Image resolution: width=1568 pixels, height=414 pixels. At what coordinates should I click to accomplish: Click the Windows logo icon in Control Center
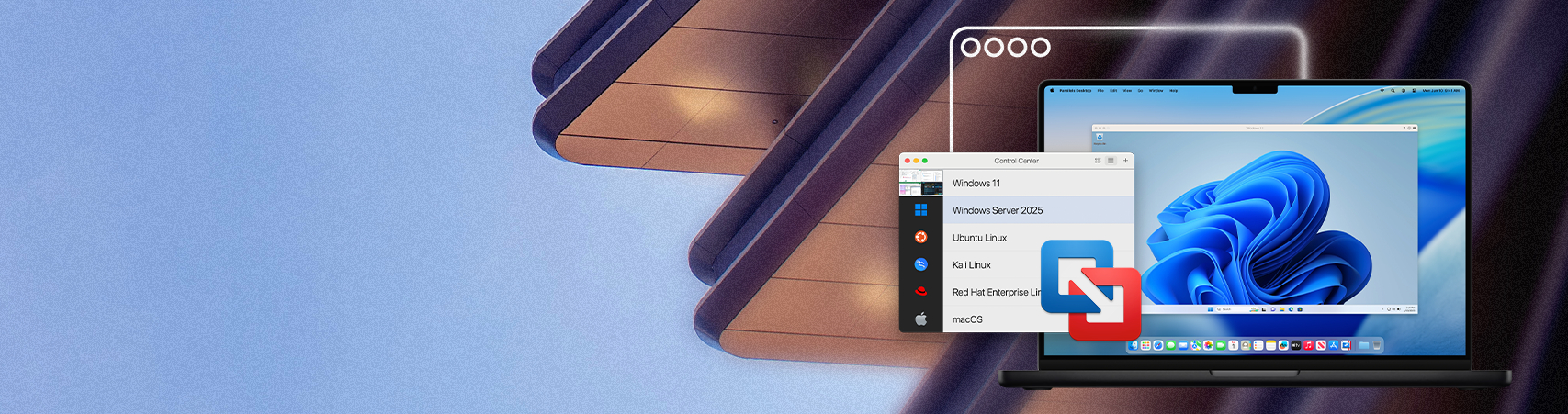(x=920, y=210)
